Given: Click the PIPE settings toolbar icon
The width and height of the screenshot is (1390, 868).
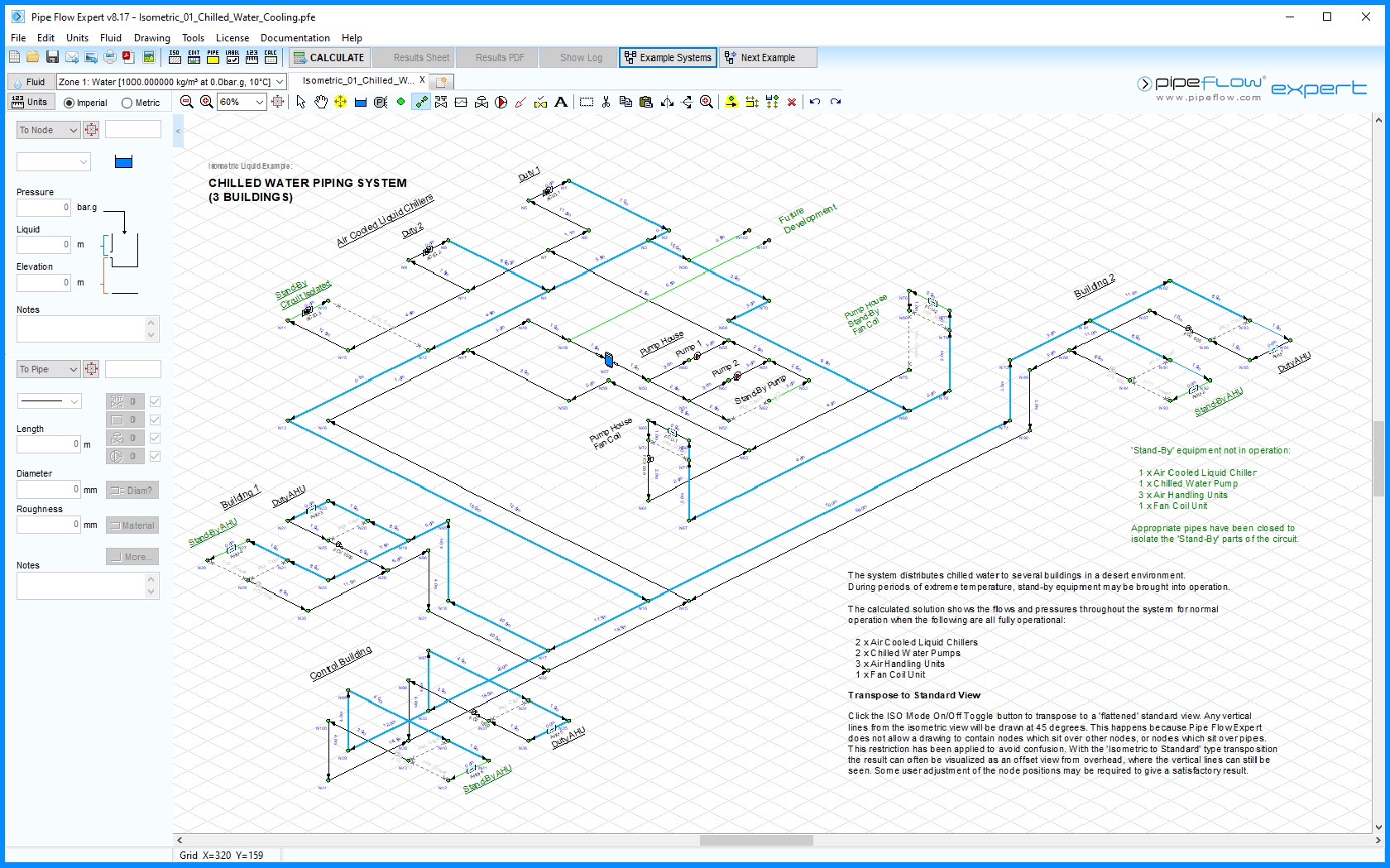Looking at the screenshot, I should [x=213, y=57].
